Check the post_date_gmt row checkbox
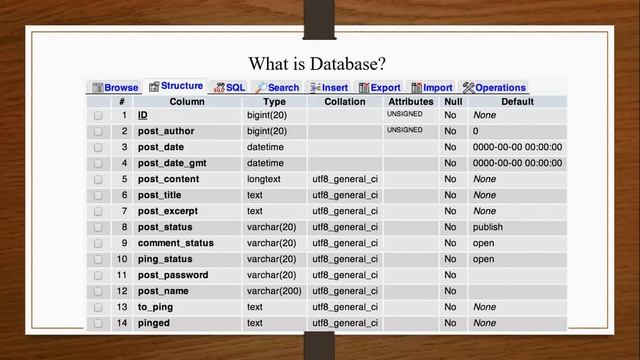The height and width of the screenshot is (360, 640). 98,163
